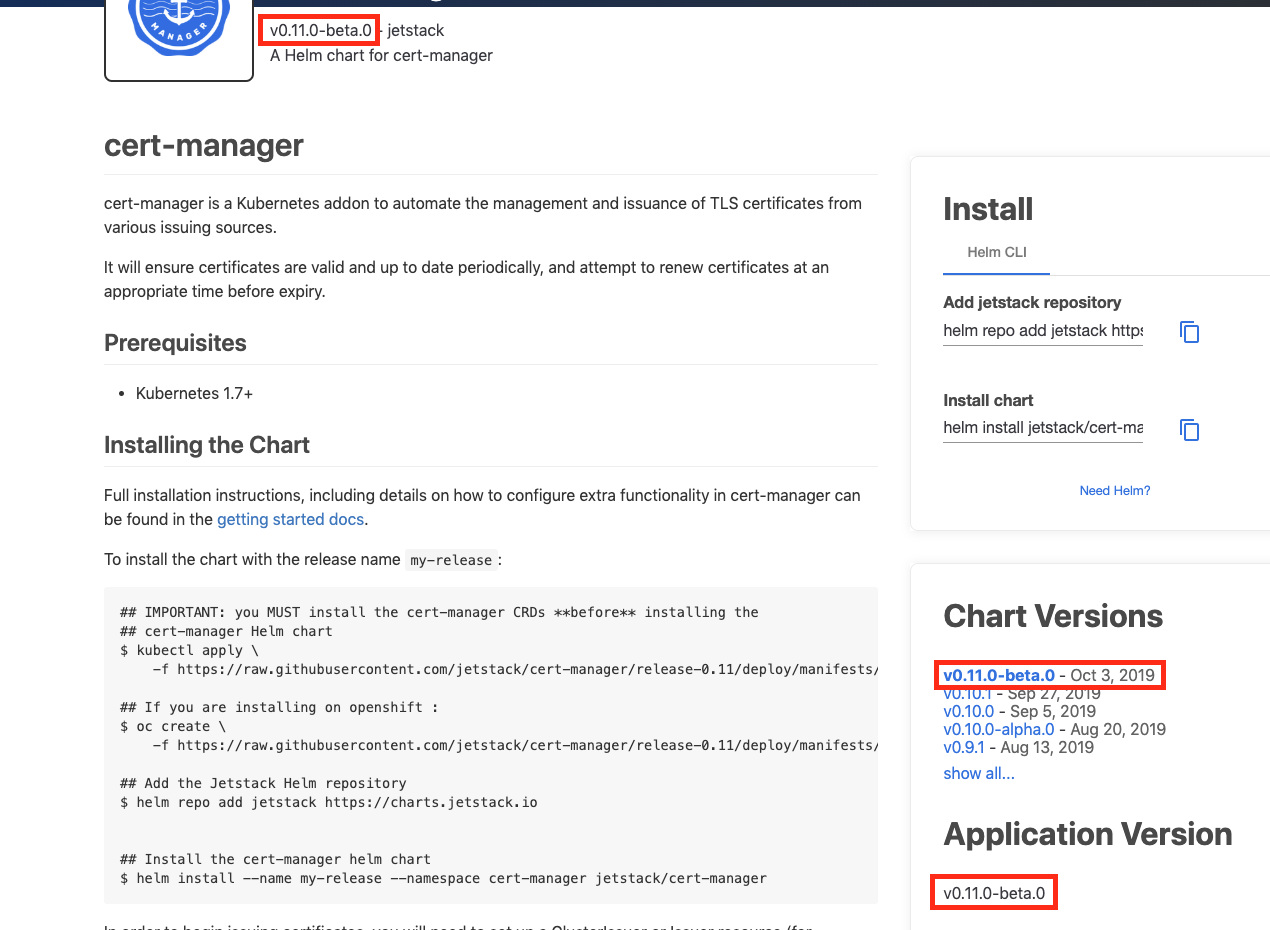This screenshot has width=1270, height=930.
Task: Click the Prerequisites heading
Action: 175,343
